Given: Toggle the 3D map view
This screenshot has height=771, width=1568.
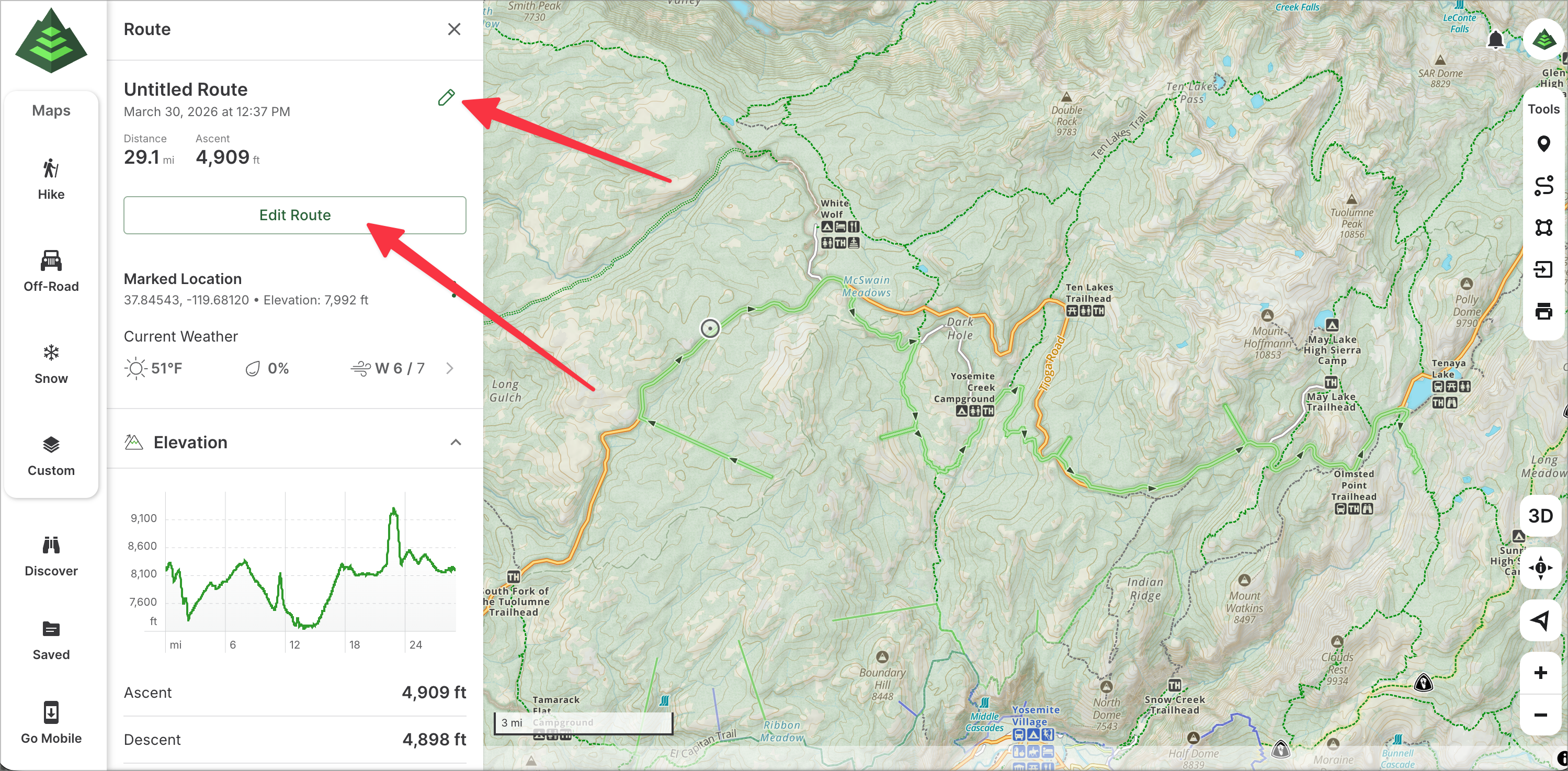Looking at the screenshot, I should [x=1540, y=516].
